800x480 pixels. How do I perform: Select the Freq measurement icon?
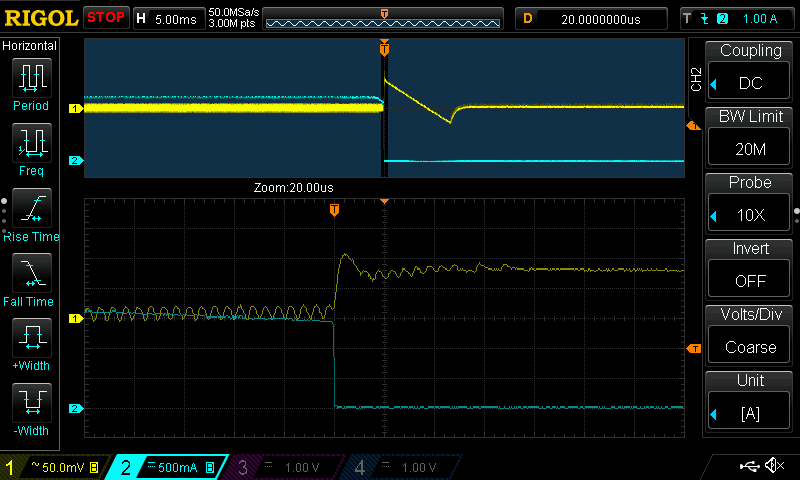click(x=31, y=144)
